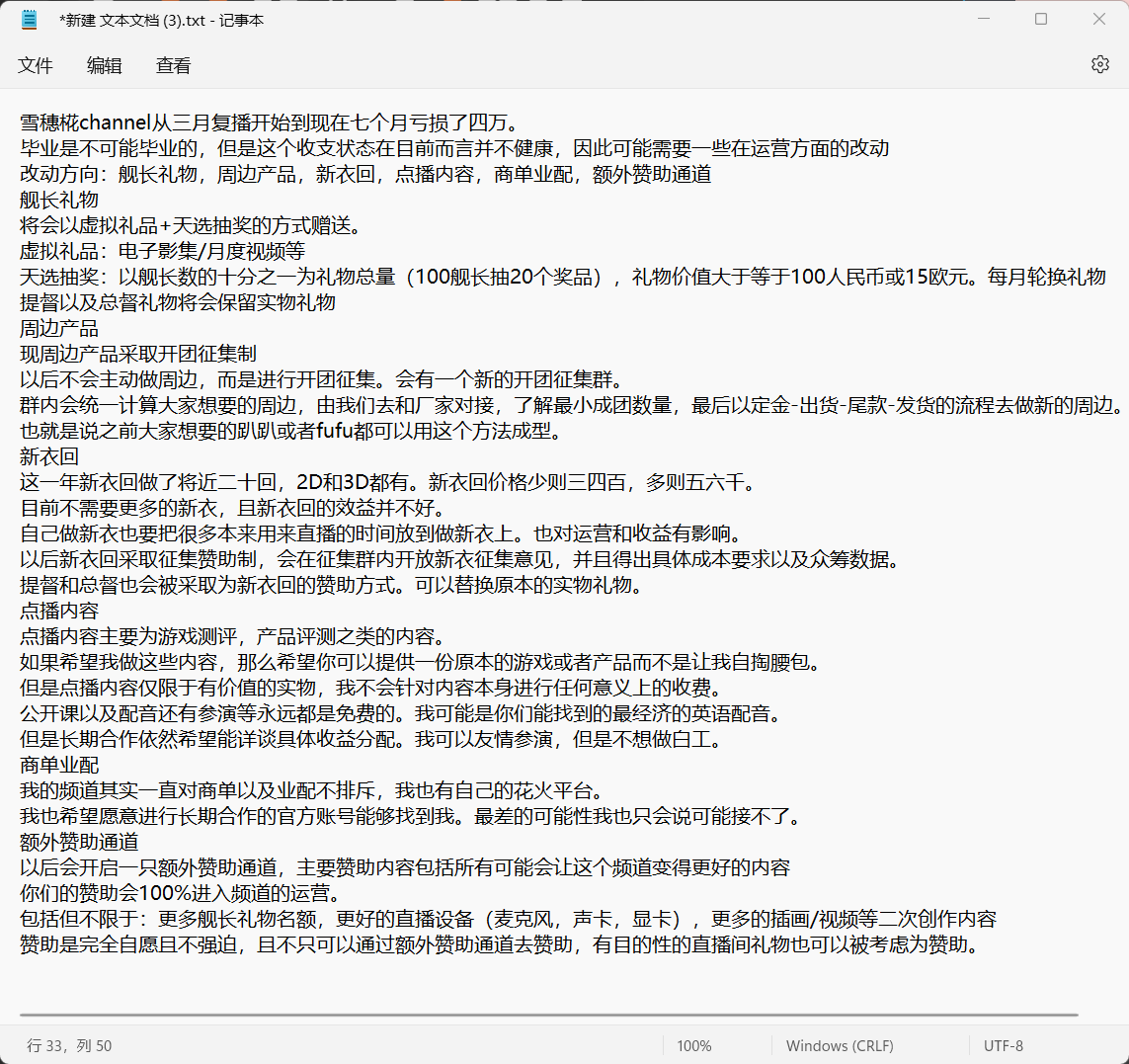Place cursor on the standalone 商单业配 heading line
This screenshot has height=1064, width=1129.
(59, 765)
